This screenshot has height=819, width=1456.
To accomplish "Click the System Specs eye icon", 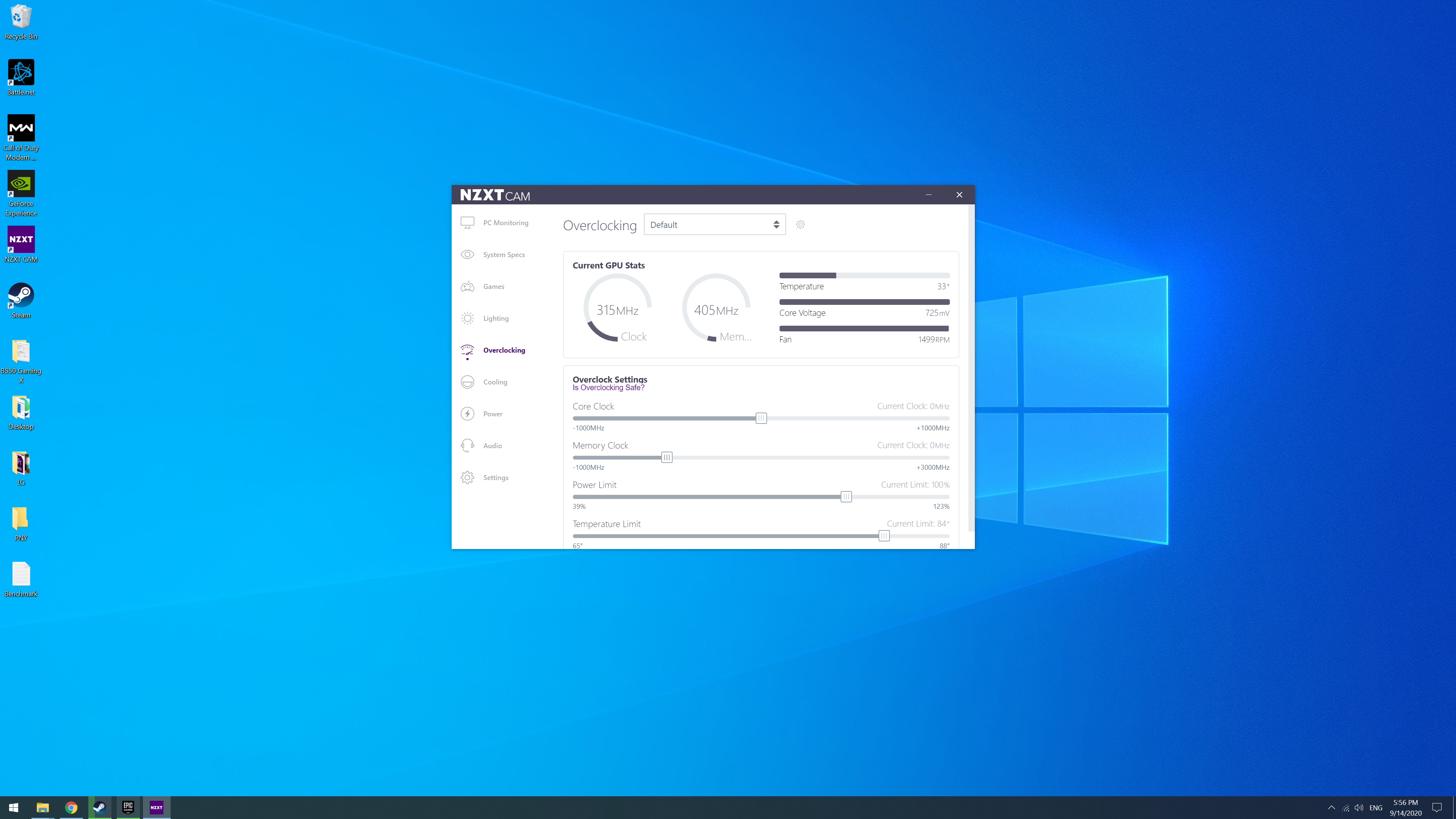I will pos(468,254).
